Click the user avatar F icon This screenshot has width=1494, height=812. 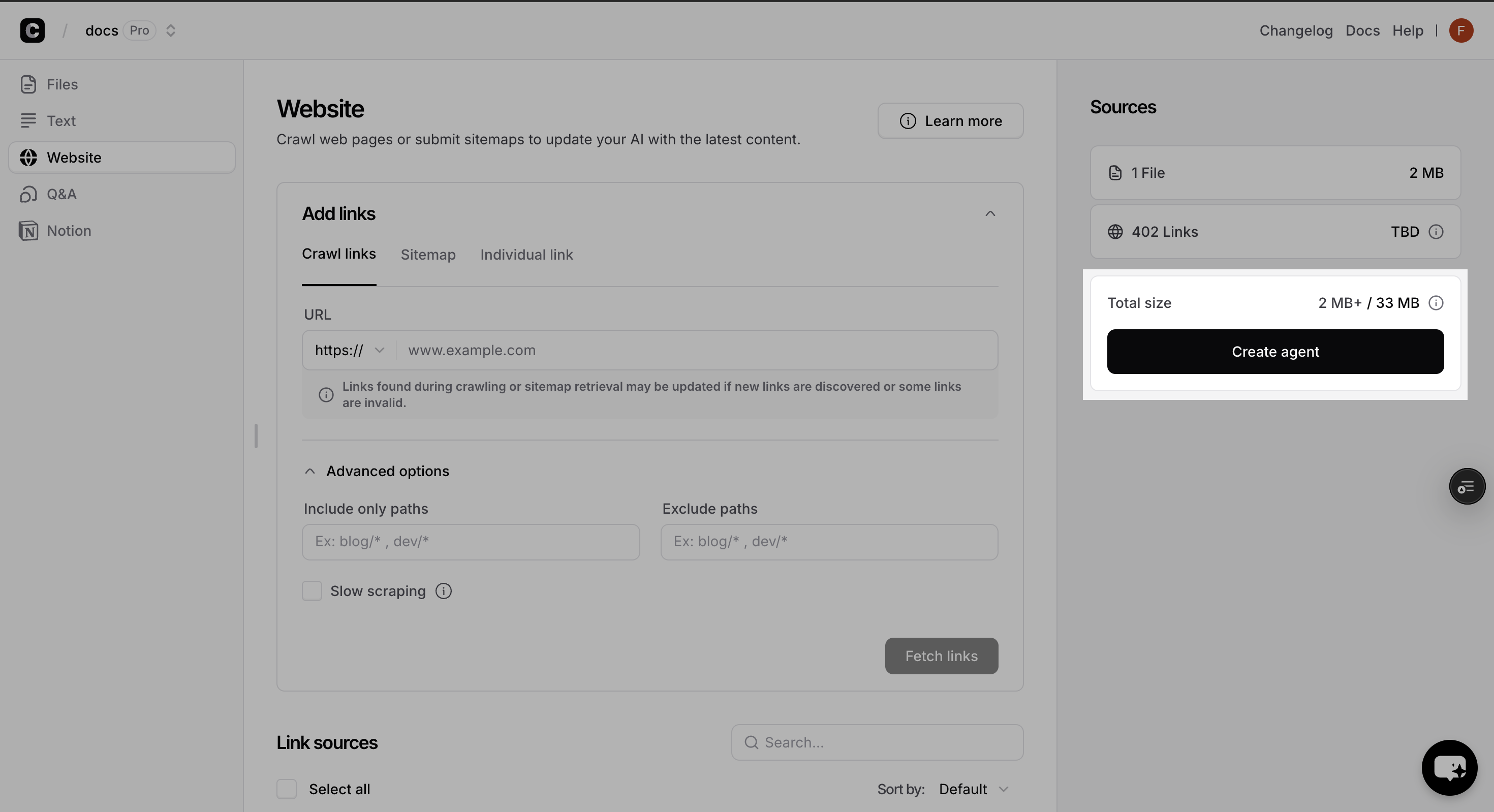[x=1461, y=30]
